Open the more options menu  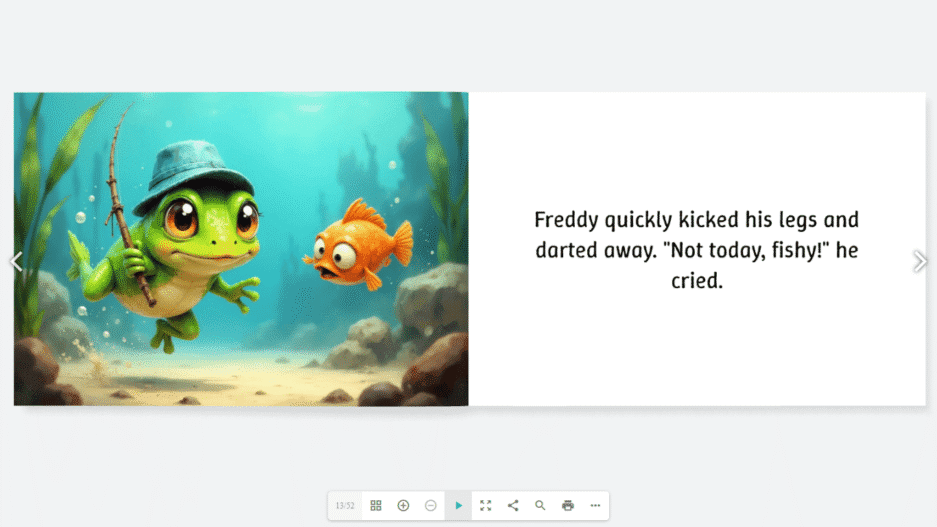coord(595,505)
